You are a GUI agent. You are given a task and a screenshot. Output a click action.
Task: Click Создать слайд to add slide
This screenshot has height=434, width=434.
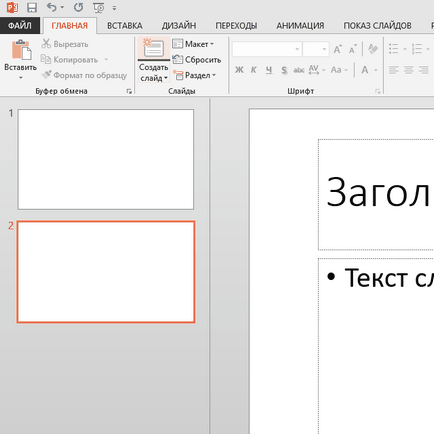154,60
